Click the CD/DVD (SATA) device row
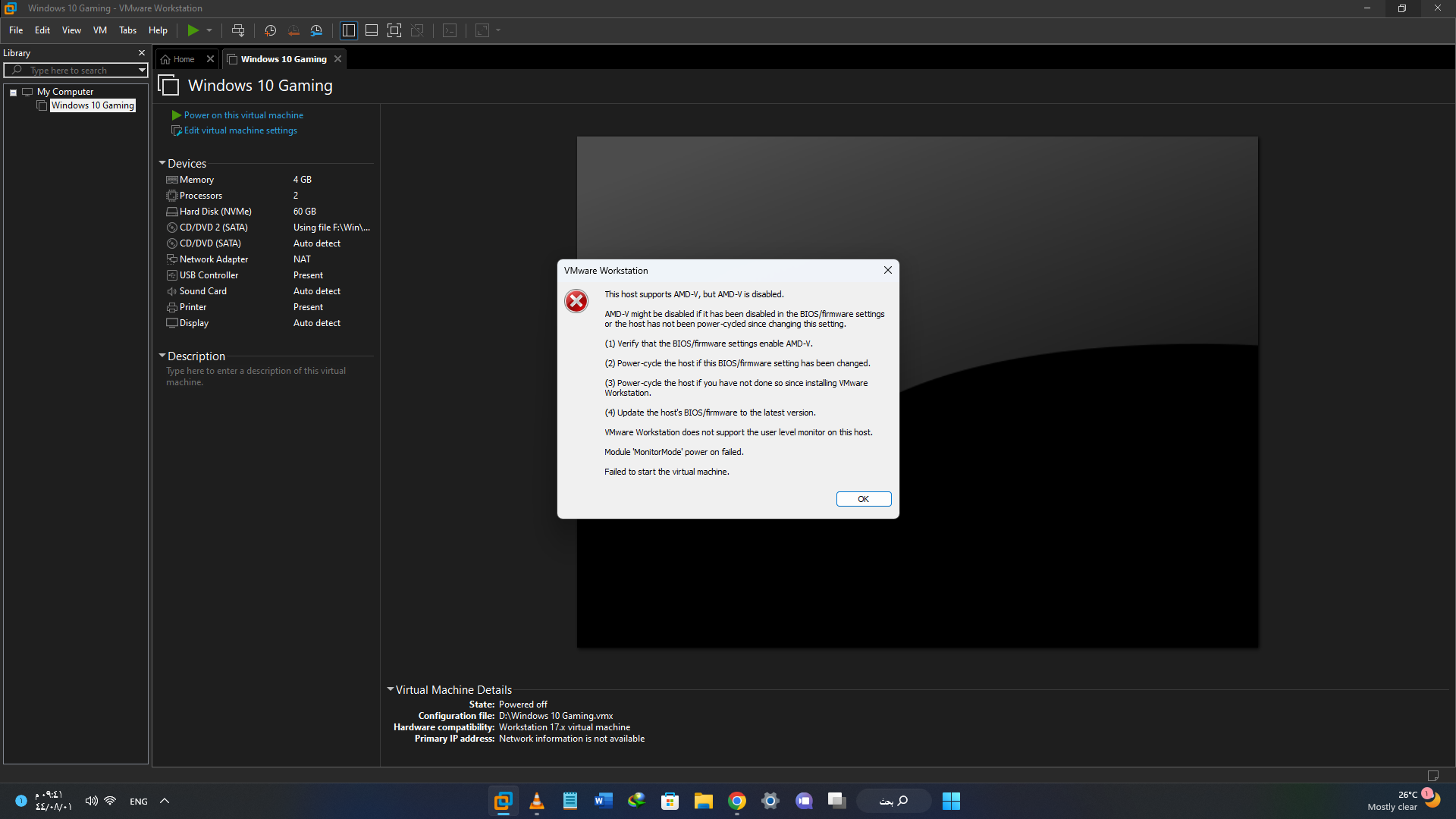 tap(268, 243)
